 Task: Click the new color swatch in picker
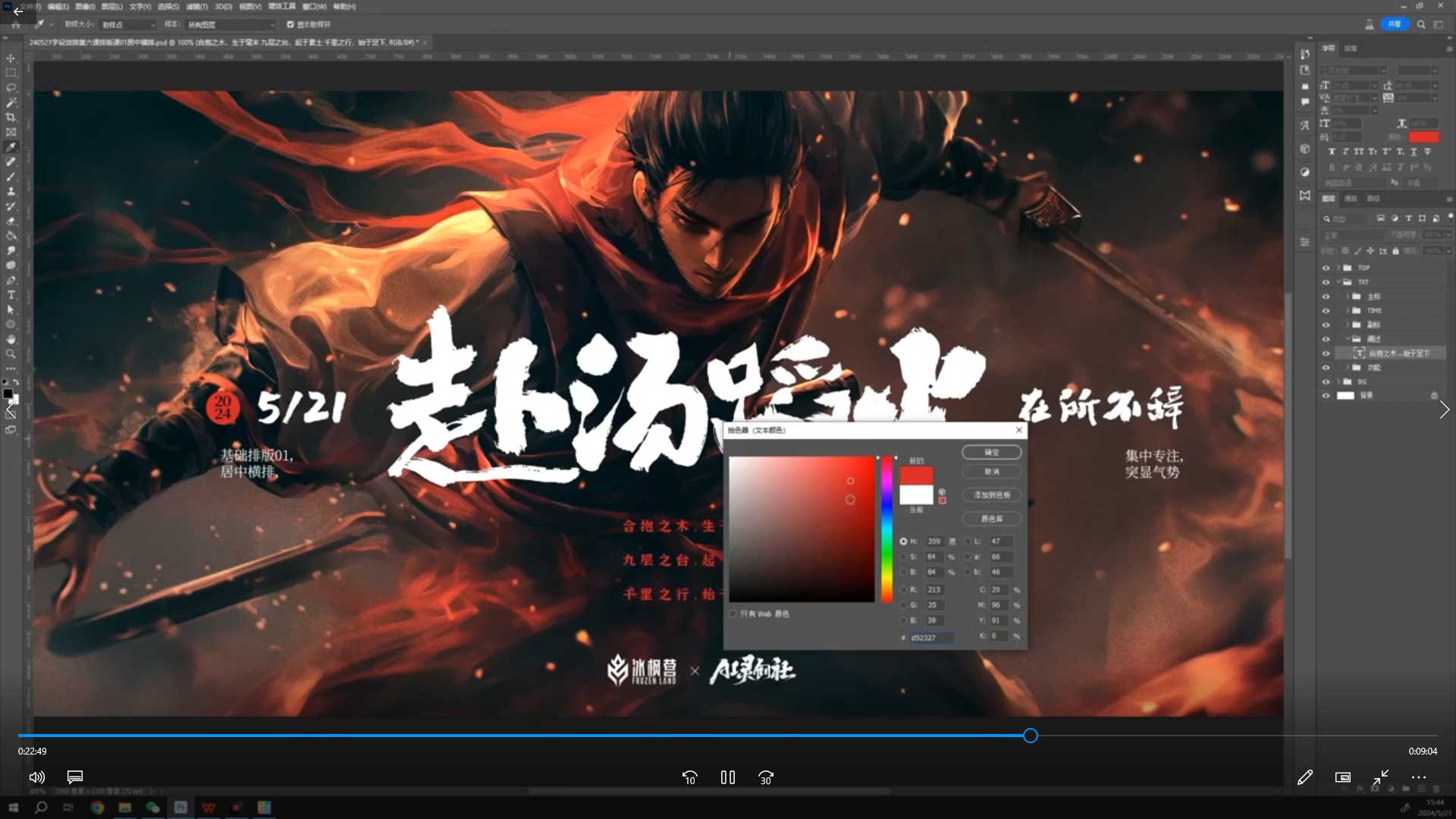click(x=915, y=474)
